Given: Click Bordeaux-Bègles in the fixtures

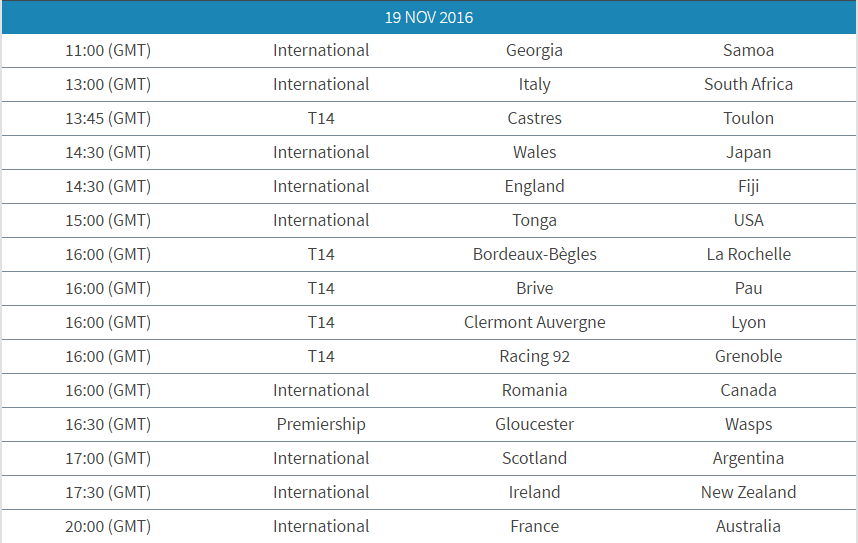Looking at the screenshot, I should [x=534, y=254].
